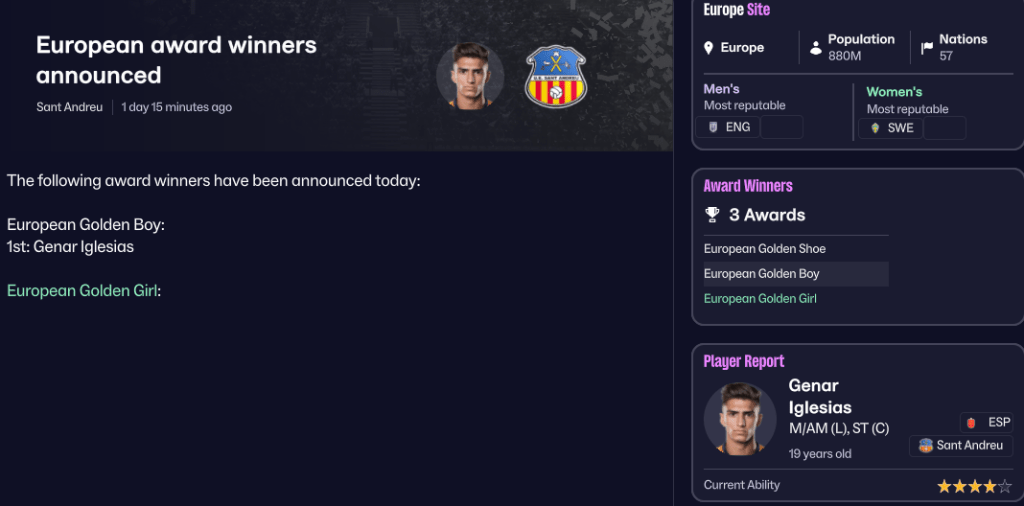
Task: Click the Current Ability star rating
Action: pyautogui.click(x=973, y=486)
